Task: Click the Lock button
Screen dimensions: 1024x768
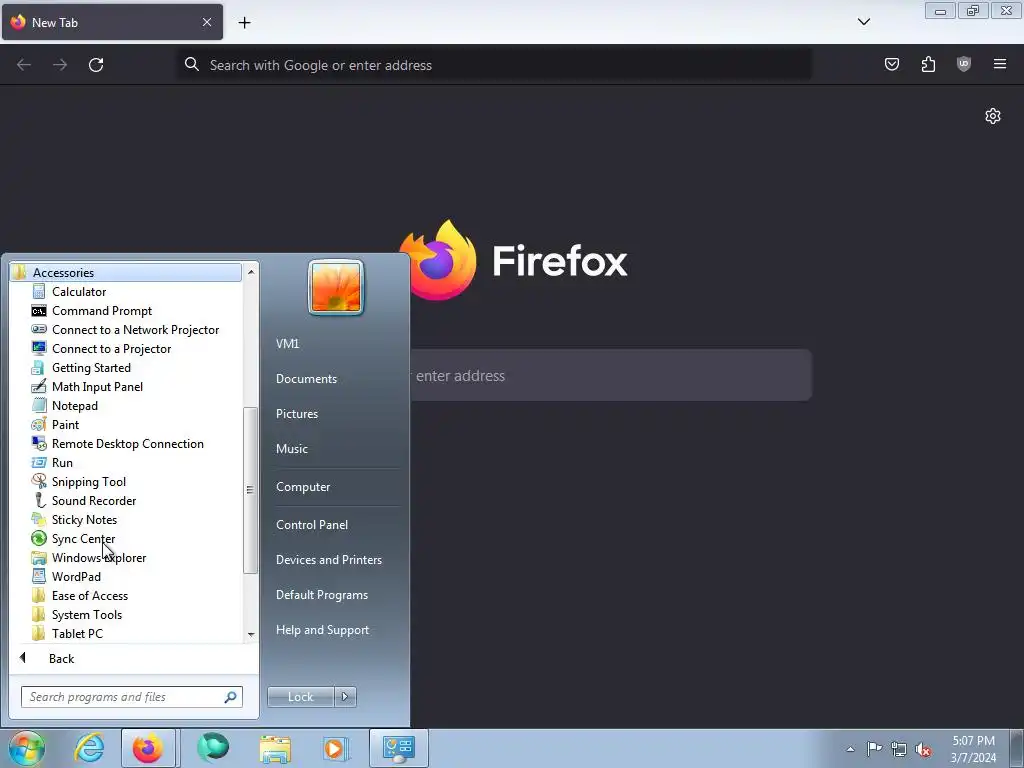Action: 300,697
